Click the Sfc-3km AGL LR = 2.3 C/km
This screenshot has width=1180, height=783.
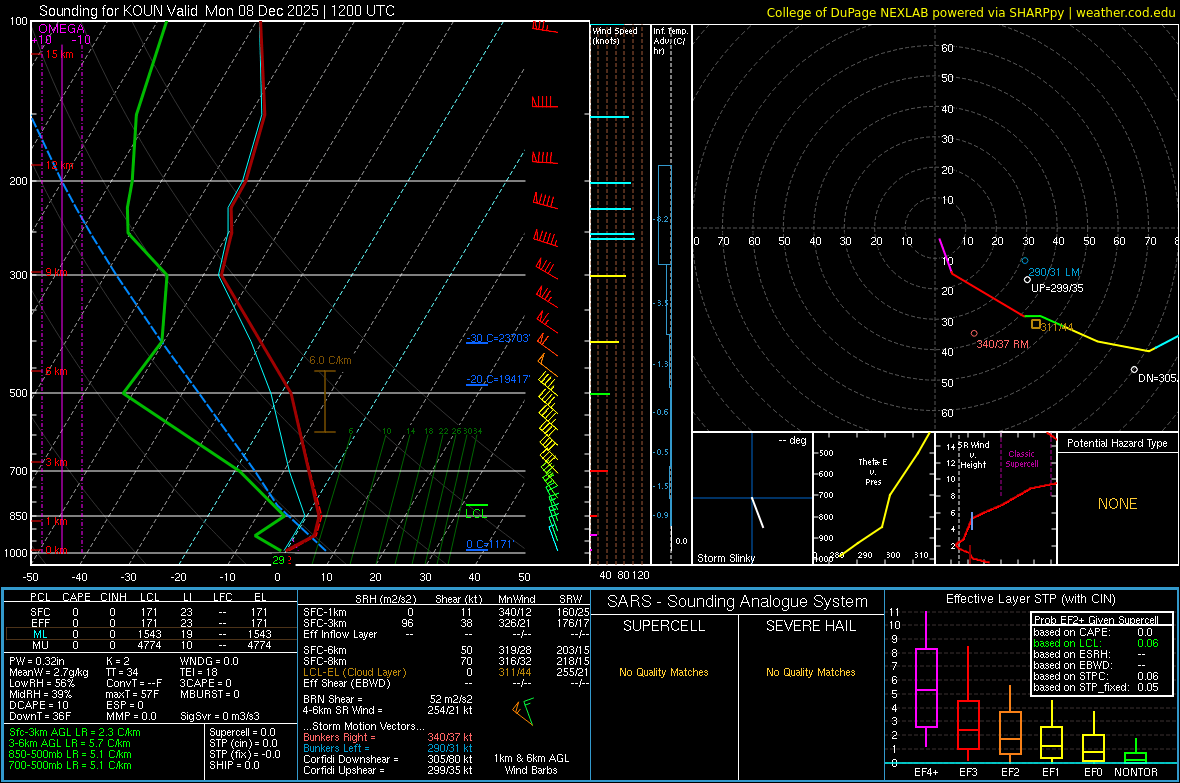[75, 732]
